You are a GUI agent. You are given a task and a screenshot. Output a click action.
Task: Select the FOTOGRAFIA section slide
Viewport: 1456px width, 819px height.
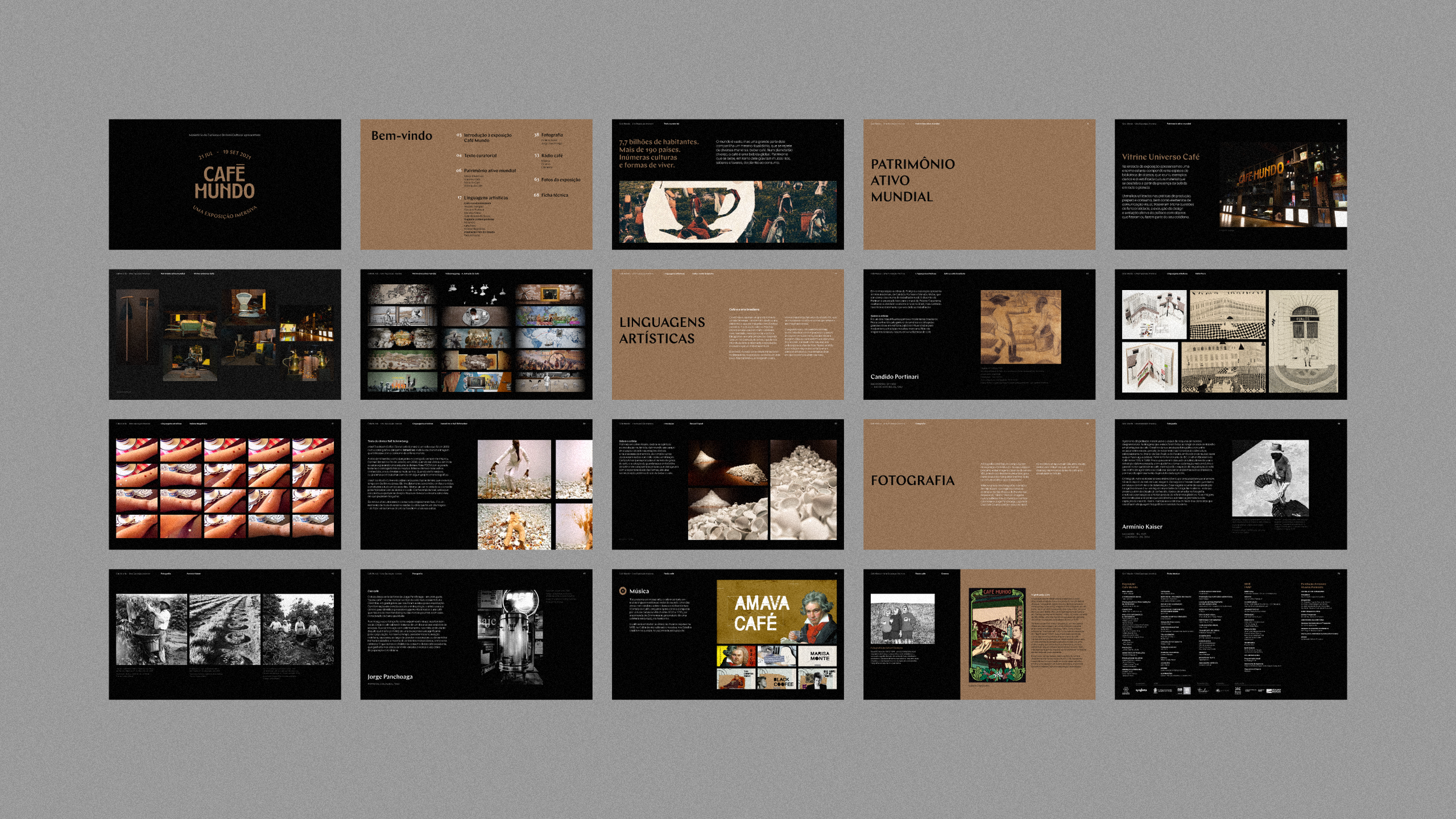(x=979, y=484)
